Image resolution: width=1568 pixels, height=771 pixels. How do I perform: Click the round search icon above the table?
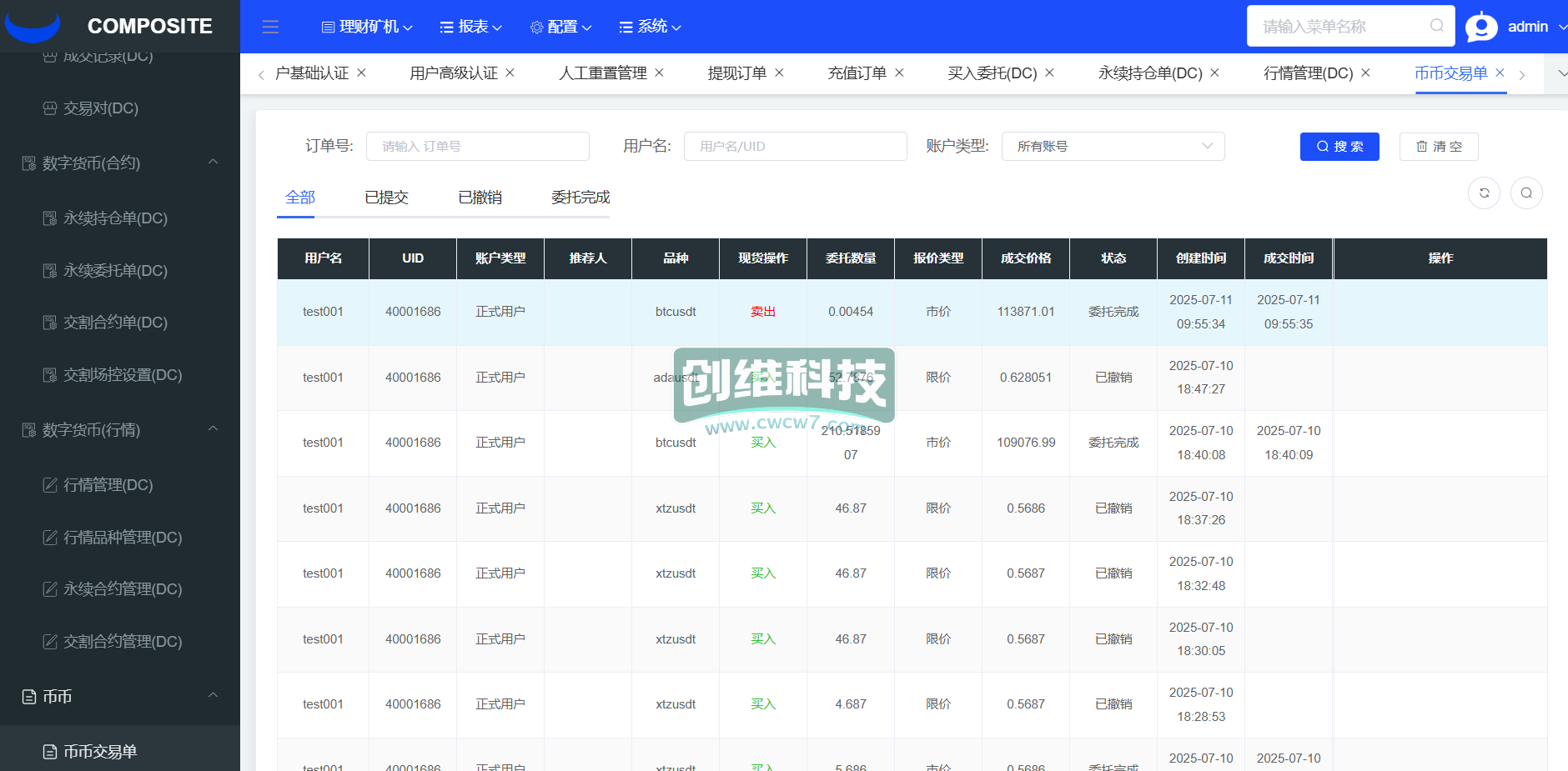pos(1525,193)
